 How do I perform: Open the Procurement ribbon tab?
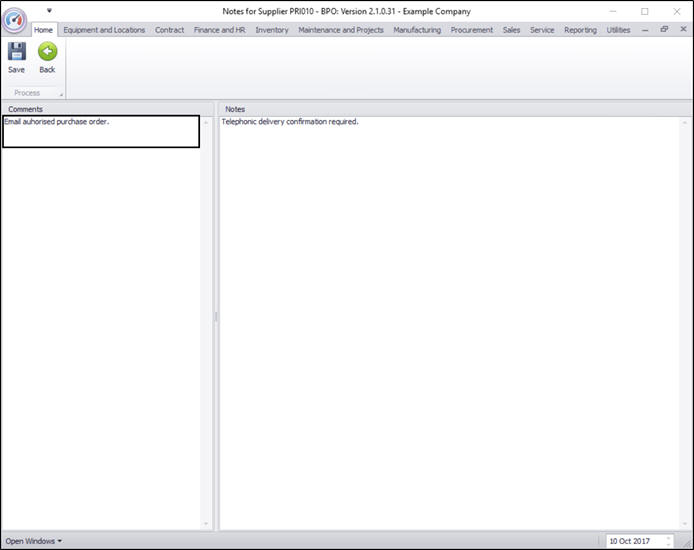pos(472,30)
